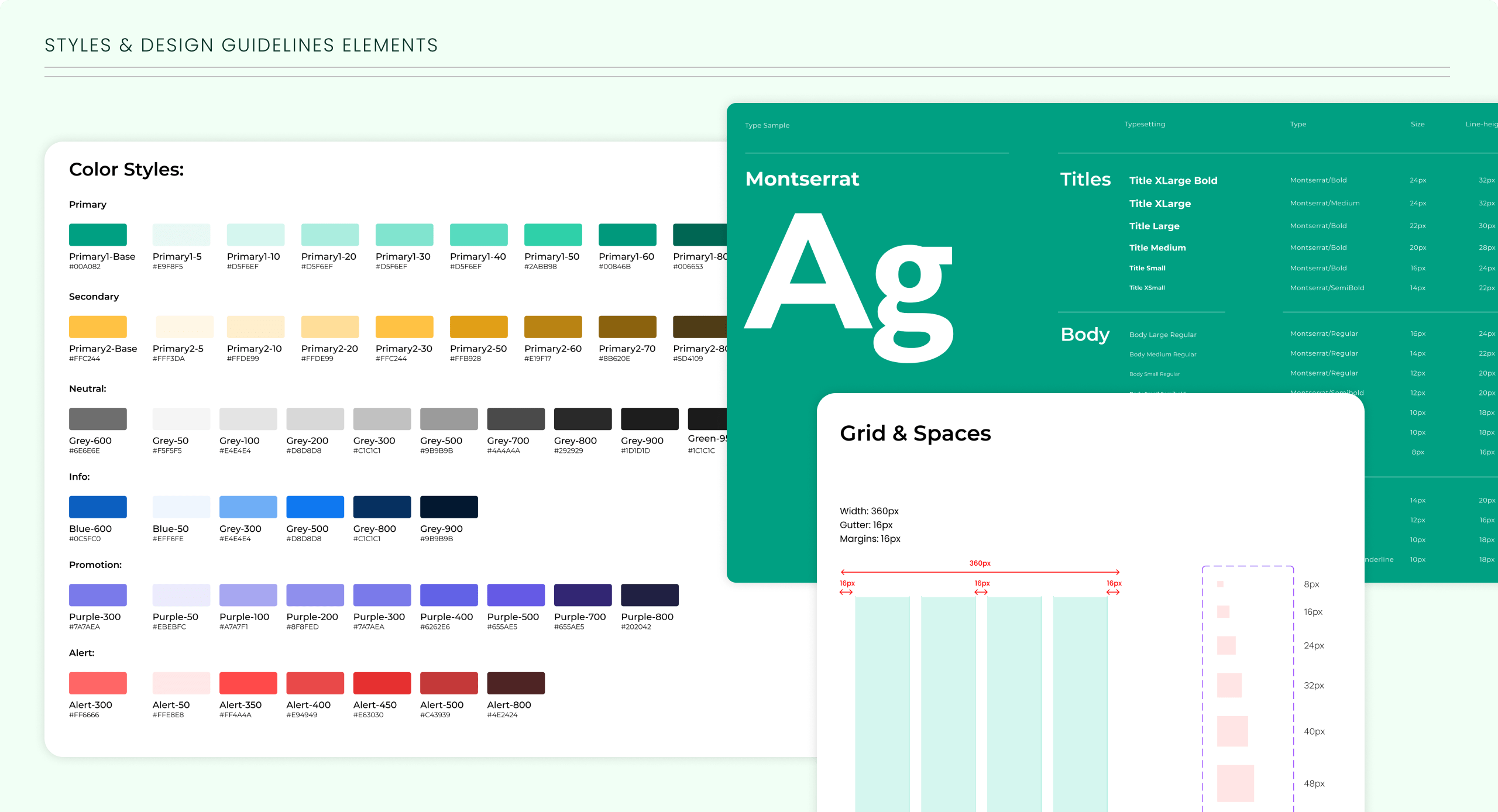This screenshot has height=812, width=1498.
Task: Select the Primary1-Base color swatch
Action: 97,234
